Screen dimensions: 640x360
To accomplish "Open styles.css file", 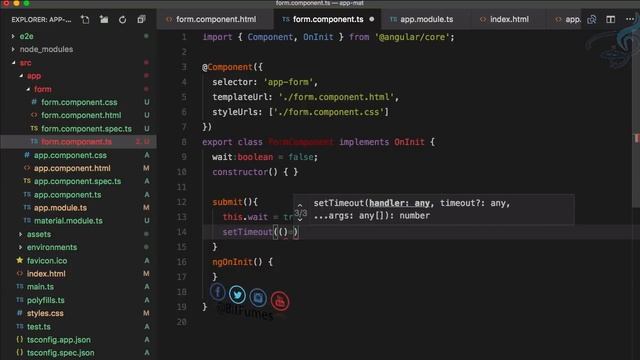I will [45, 313].
